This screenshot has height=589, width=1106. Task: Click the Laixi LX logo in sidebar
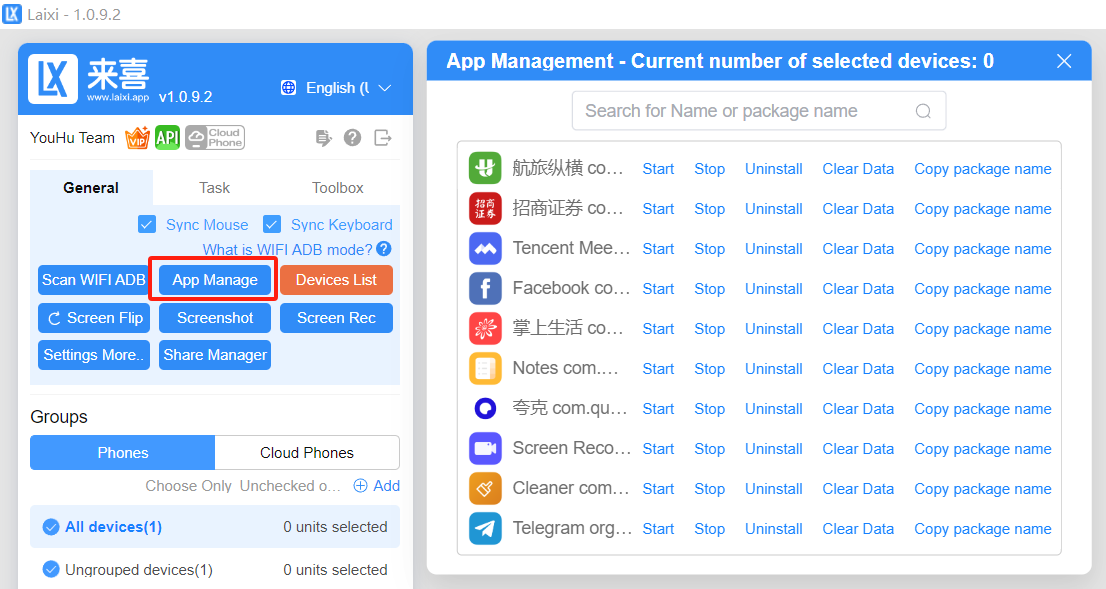(53, 78)
